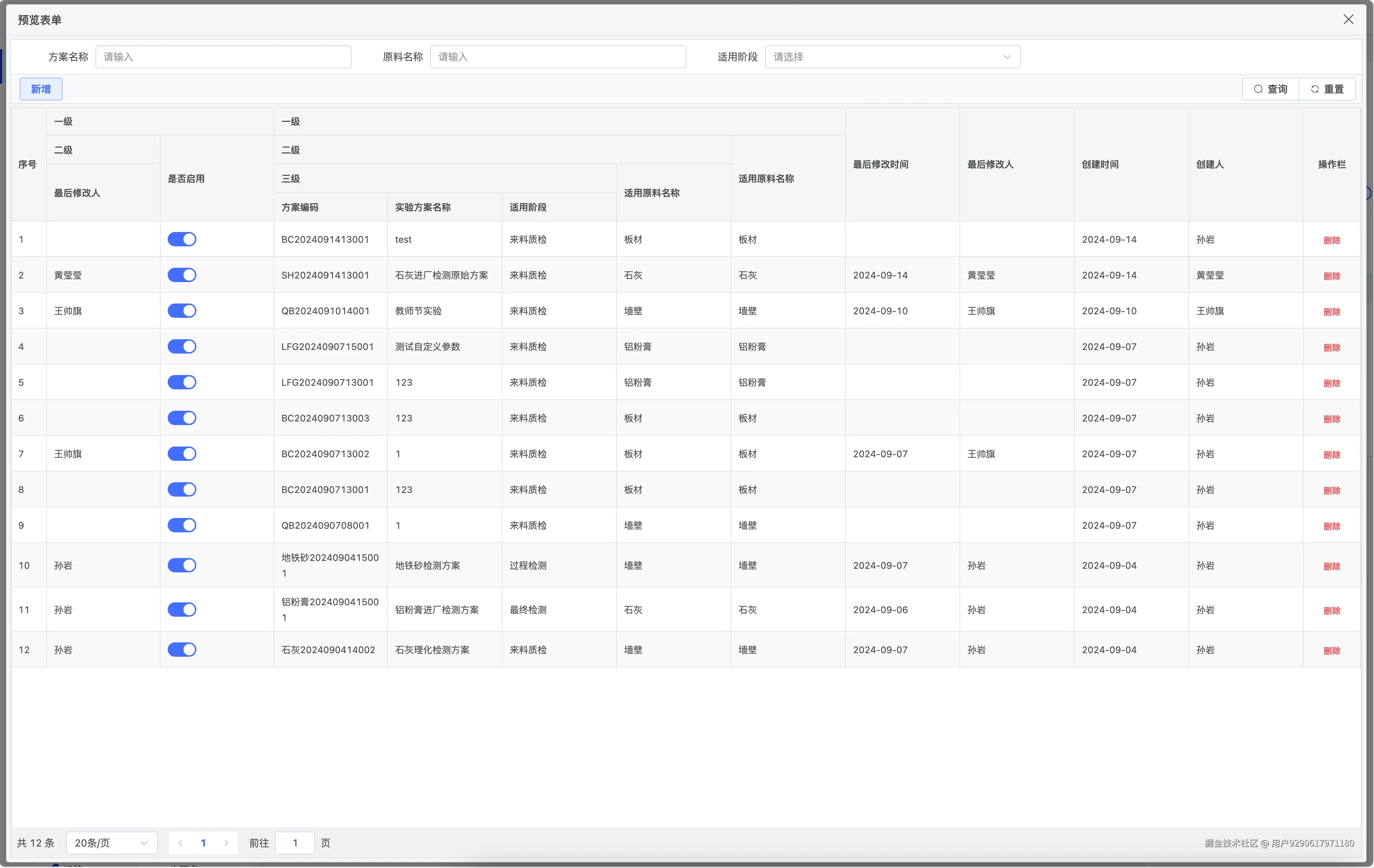Click 删除 for row 7
The height and width of the screenshot is (868, 1374).
pos(1331,454)
